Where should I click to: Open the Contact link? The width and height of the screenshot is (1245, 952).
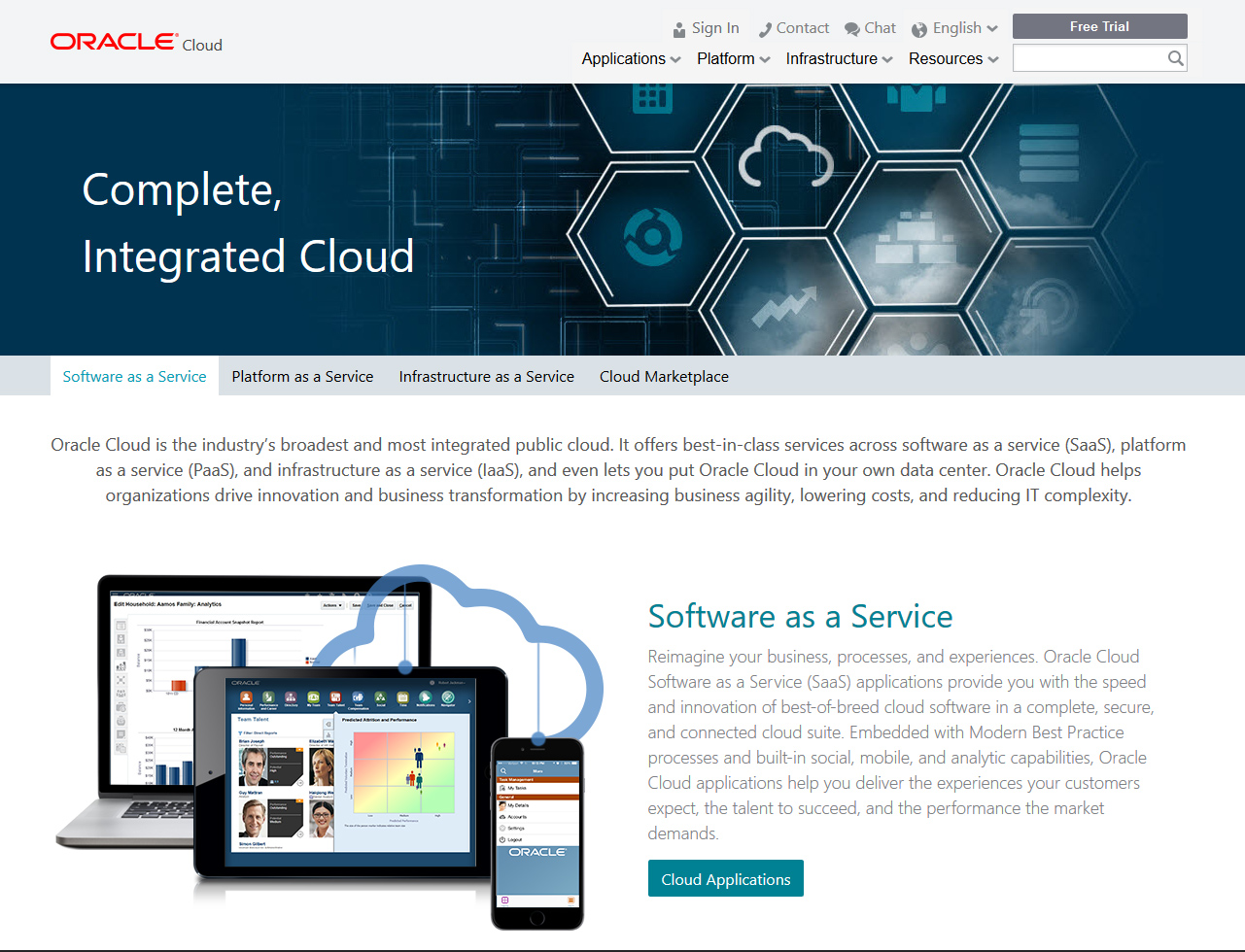point(803,28)
